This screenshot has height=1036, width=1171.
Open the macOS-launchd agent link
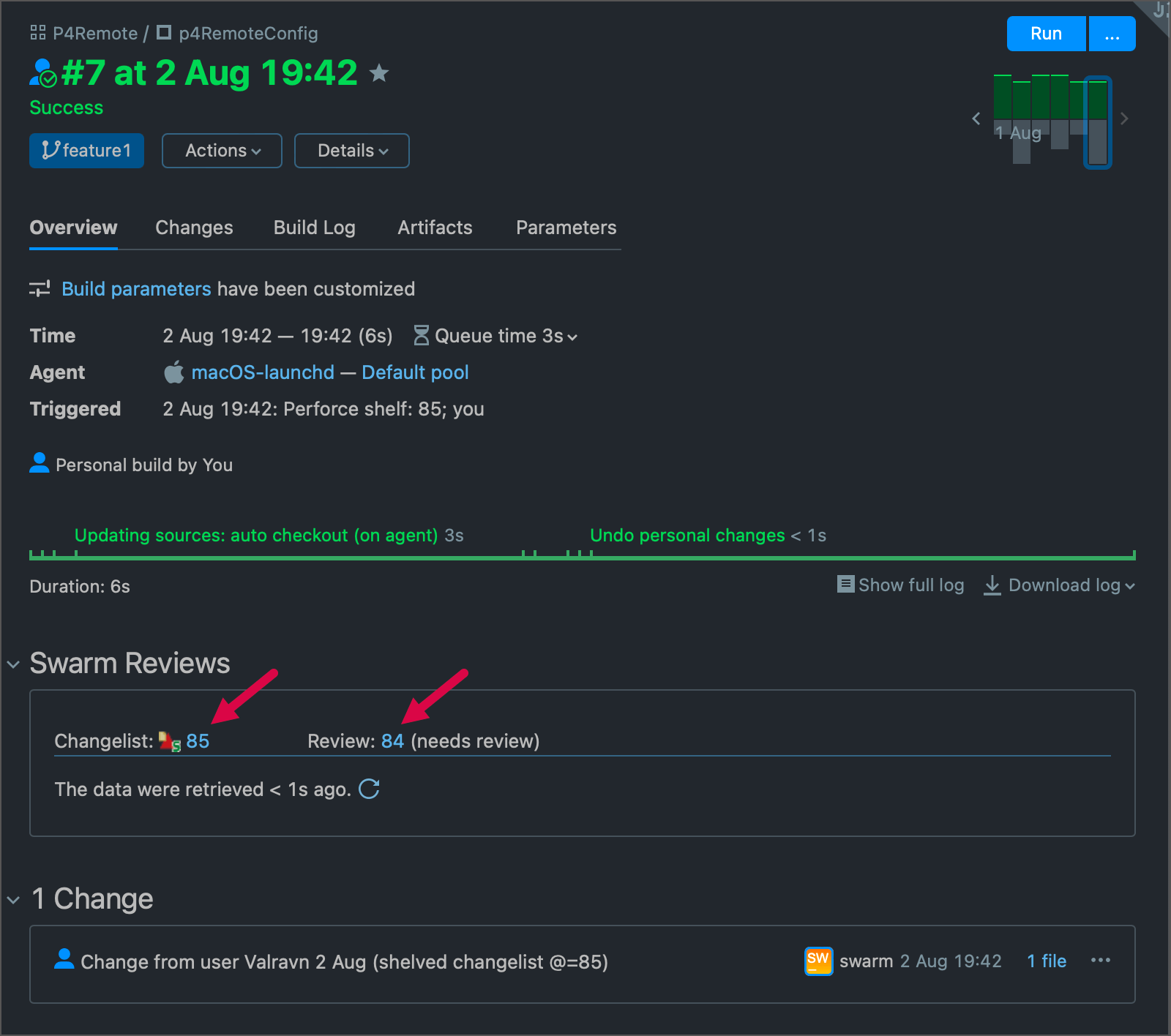(263, 372)
